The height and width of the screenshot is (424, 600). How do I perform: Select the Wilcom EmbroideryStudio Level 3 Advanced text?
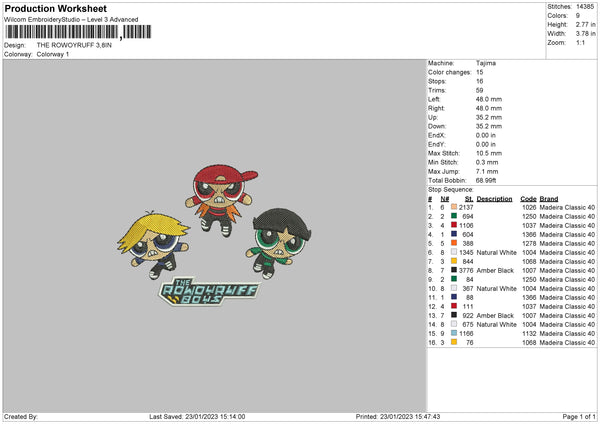[71, 20]
